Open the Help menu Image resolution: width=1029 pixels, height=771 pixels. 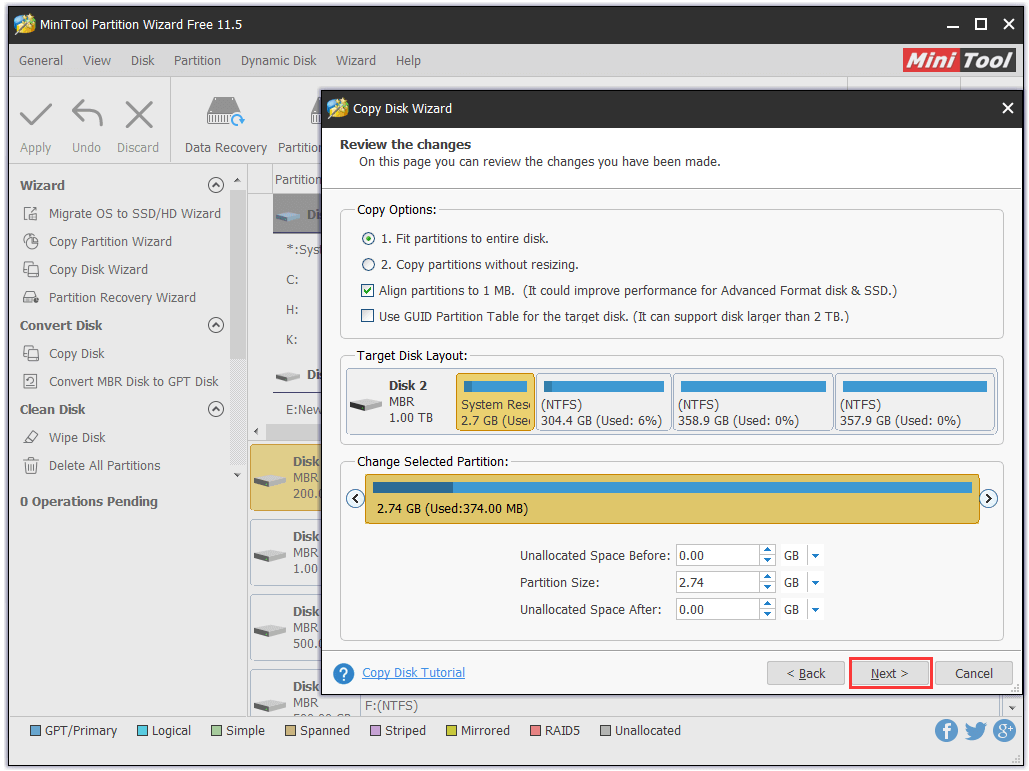point(408,60)
